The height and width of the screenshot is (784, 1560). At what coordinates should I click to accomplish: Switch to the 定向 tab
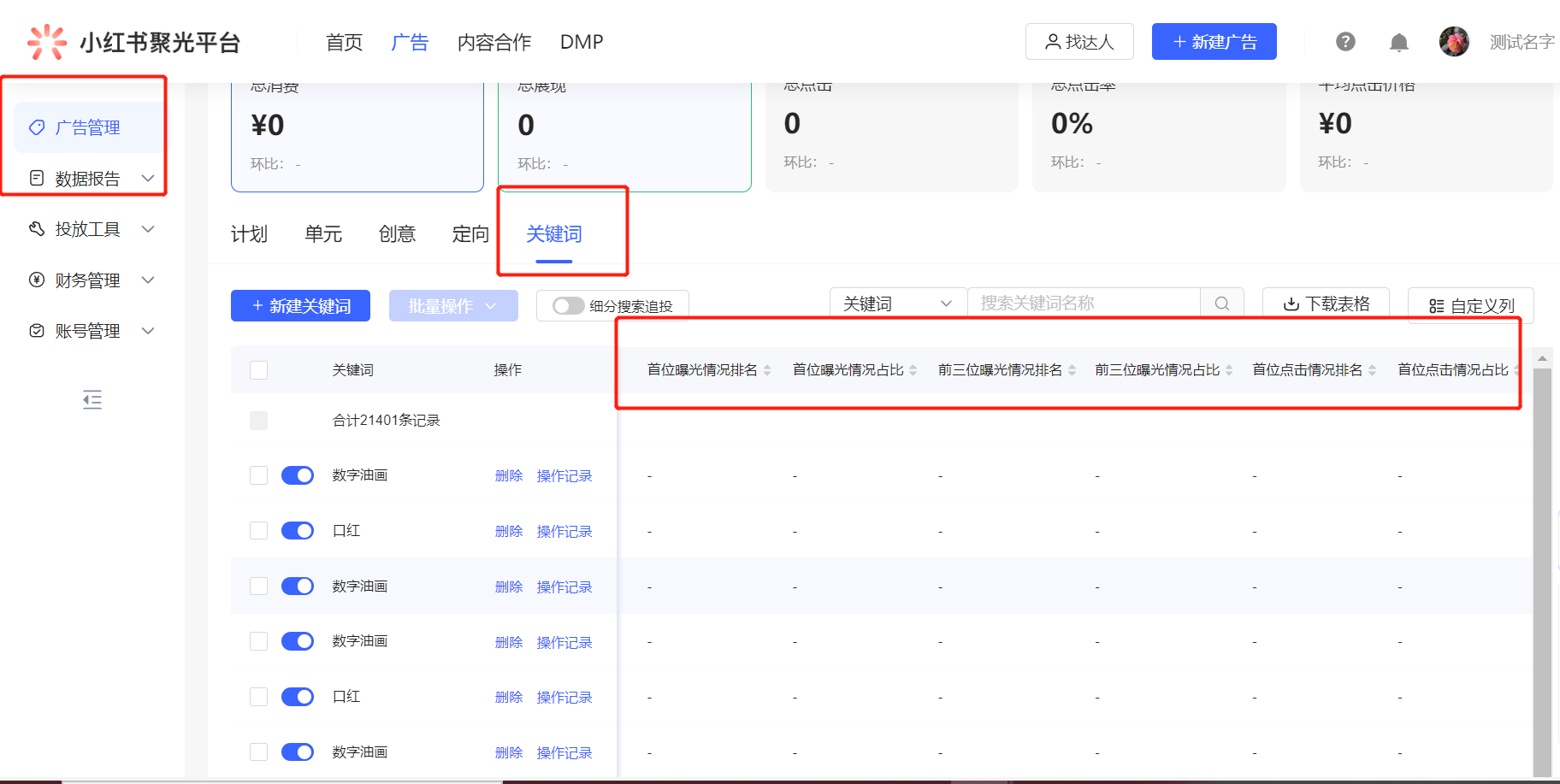point(470,234)
